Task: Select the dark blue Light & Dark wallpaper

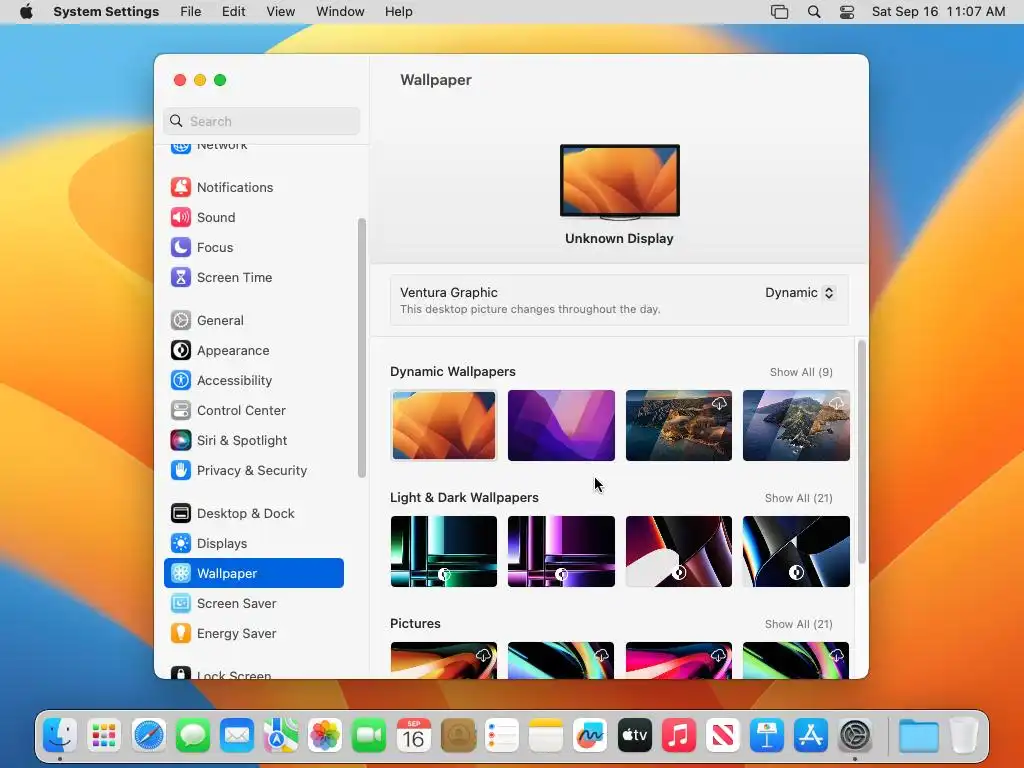Action: [796, 552]
